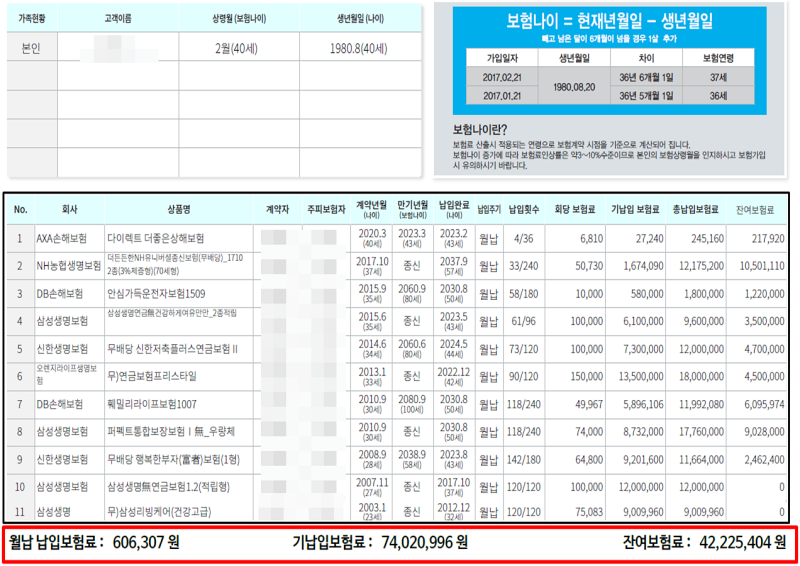Viewport: 800px width, 566px height.
Task: Click payment completion 2037.9 cell
Action: click(454, 265)
